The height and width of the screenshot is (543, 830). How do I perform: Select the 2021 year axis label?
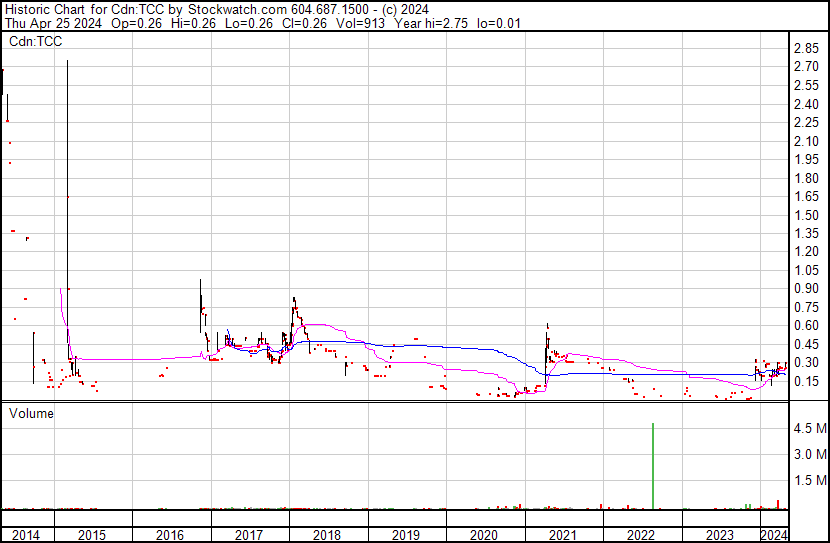(563, 535)
